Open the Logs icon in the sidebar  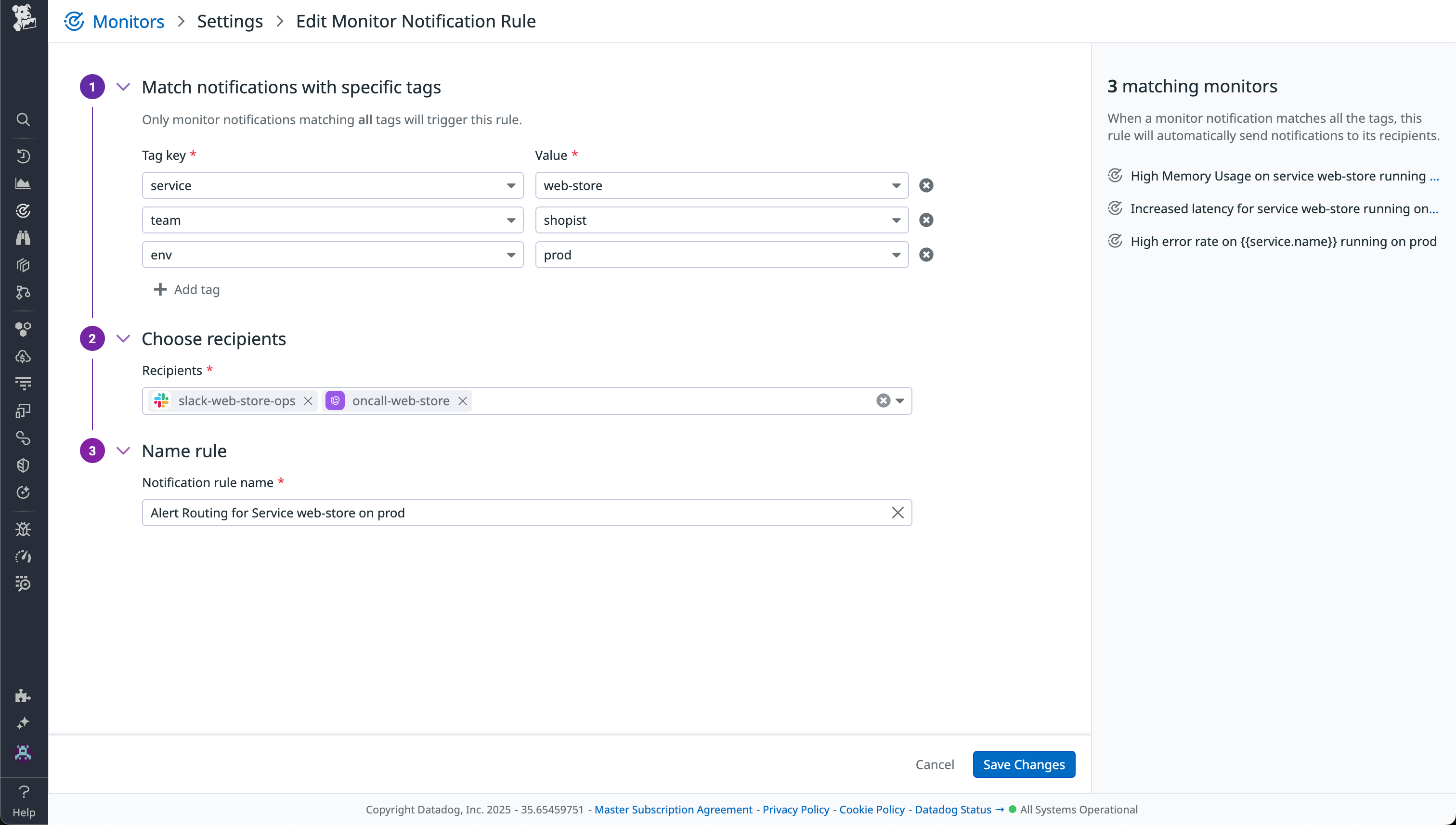pyautogui.click(x=23, y=383)
